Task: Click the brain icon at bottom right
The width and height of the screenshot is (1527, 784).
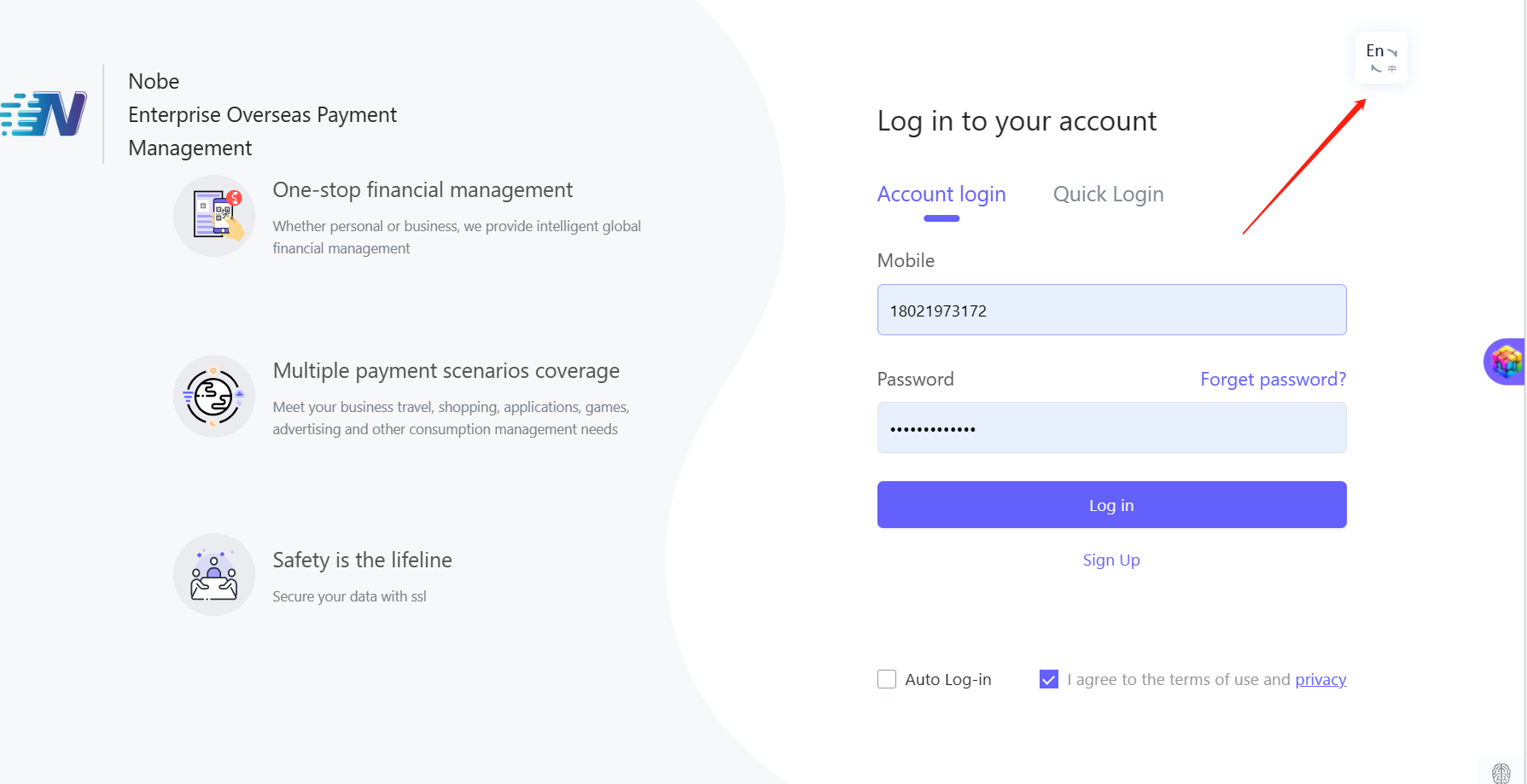Action: tap(1501, 773)
